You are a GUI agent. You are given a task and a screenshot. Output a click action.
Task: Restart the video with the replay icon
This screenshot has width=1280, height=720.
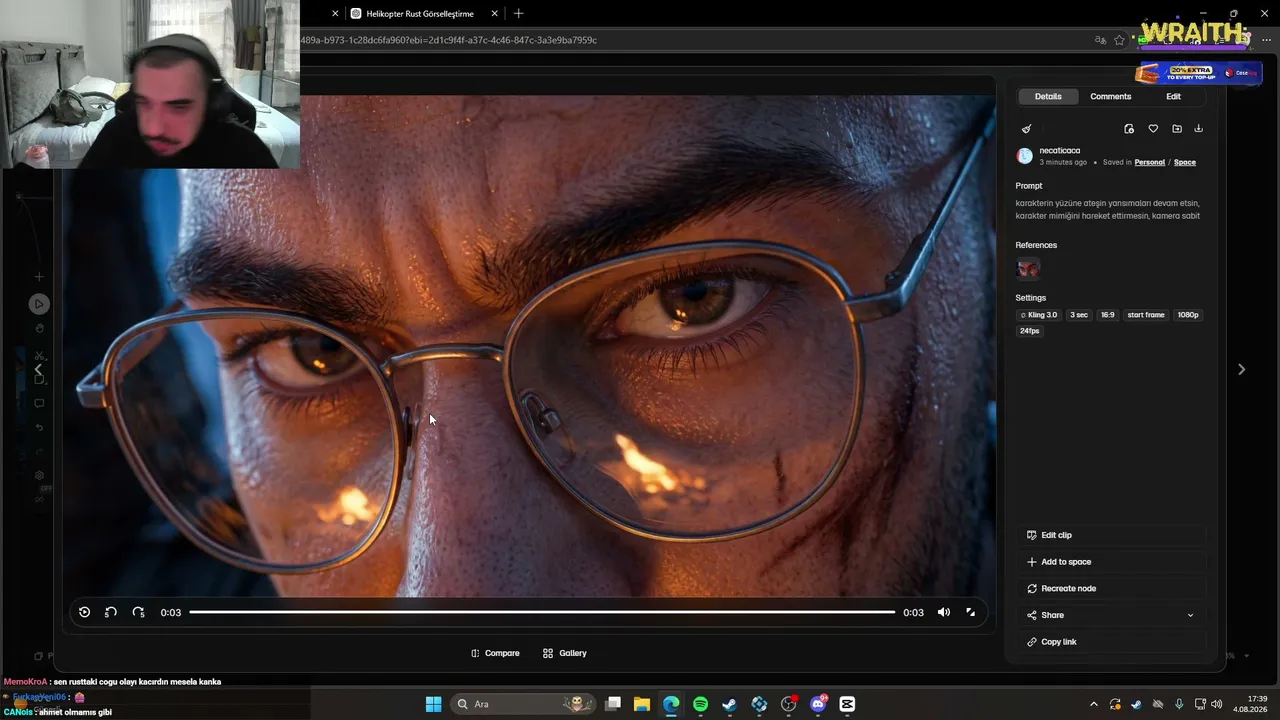(x=84, y=612)
